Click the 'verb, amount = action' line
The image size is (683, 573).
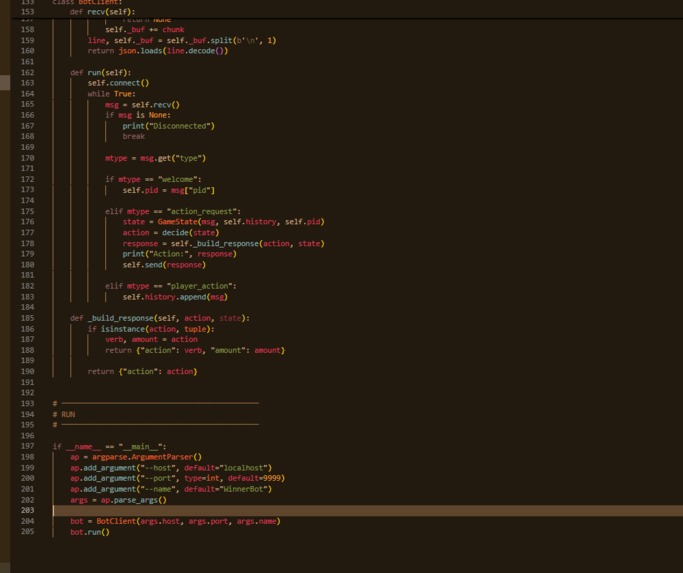[x=151, y=339]
